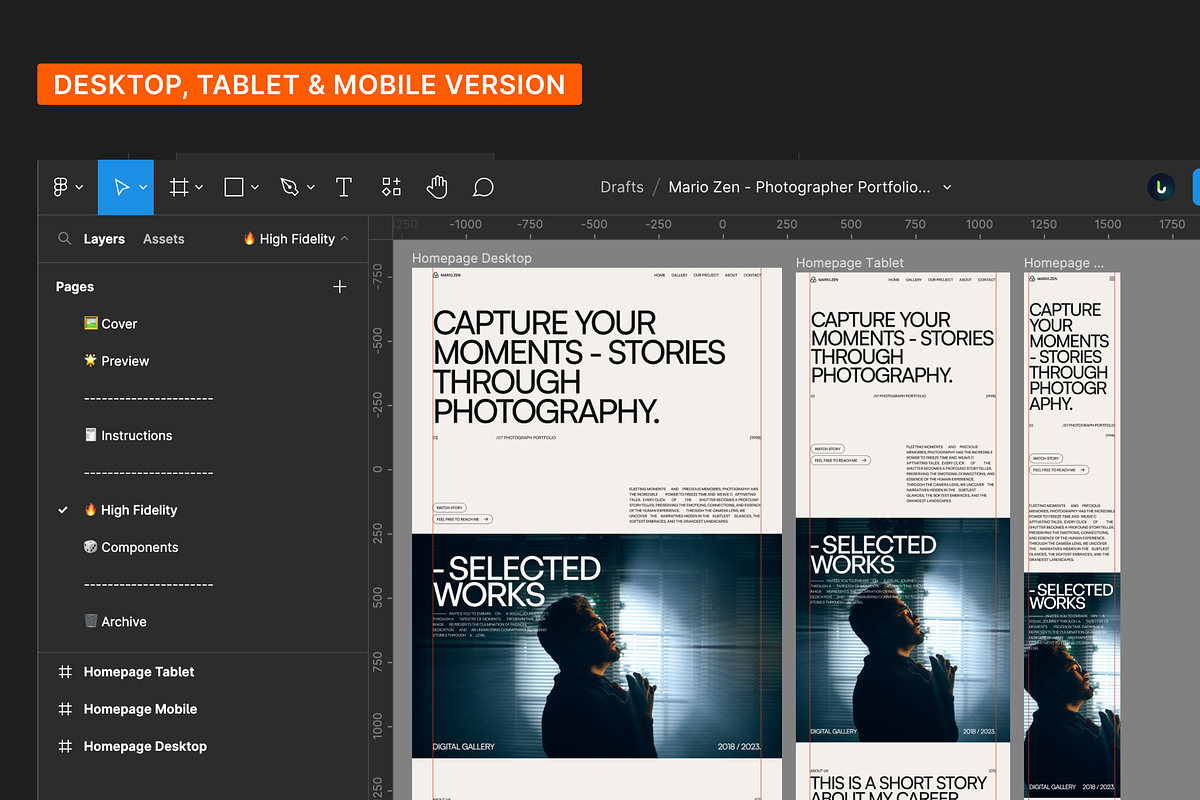This screenshot has width=1200, height=800.
Task: Click the Homepage Desktop frame label on canvas
Action: [472, 258]
